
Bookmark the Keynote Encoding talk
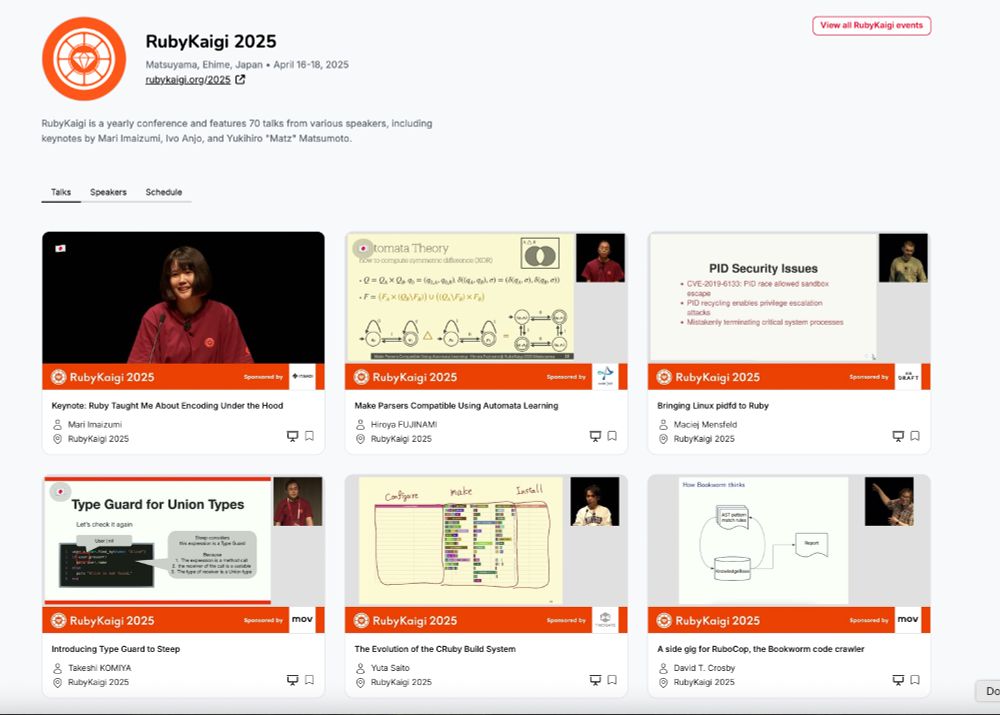point(309,436)
